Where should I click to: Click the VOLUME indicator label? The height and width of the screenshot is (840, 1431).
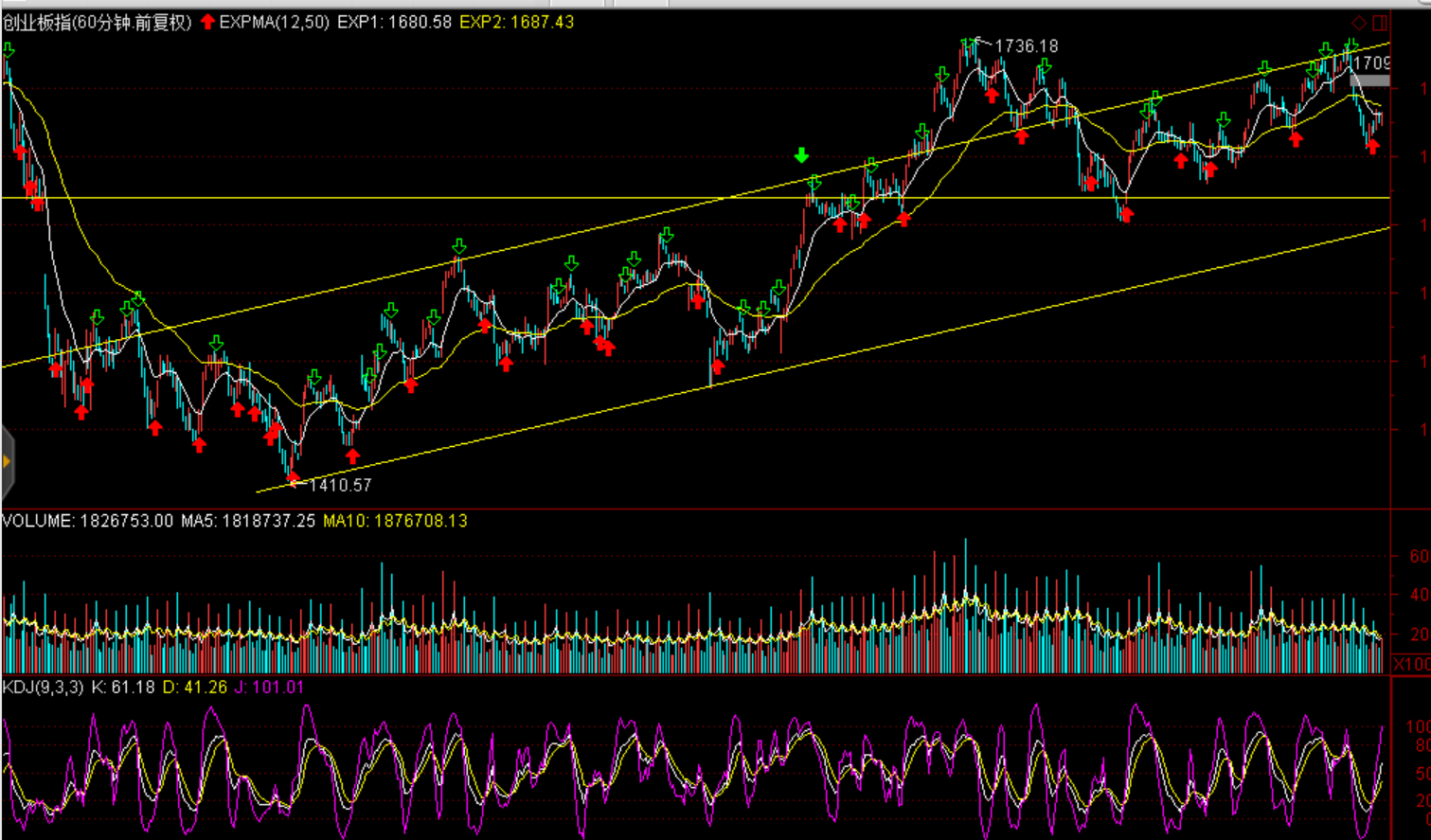point(38,521)
